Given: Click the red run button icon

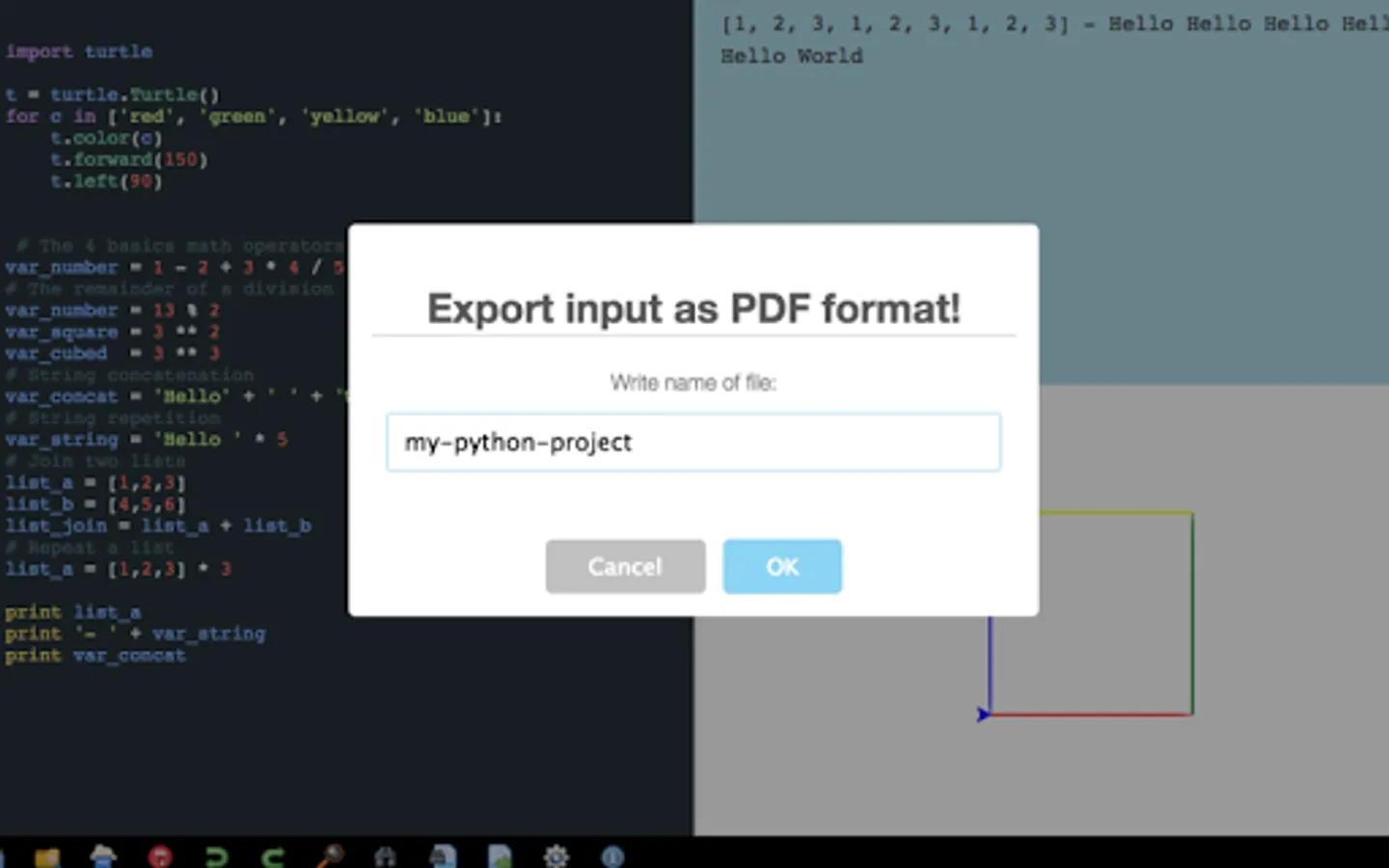Looking at the screenshot, I should 160,855.
